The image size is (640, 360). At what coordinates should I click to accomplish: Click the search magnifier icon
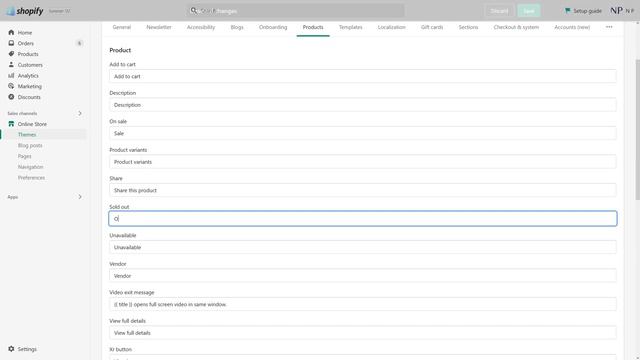click(194, 11)
